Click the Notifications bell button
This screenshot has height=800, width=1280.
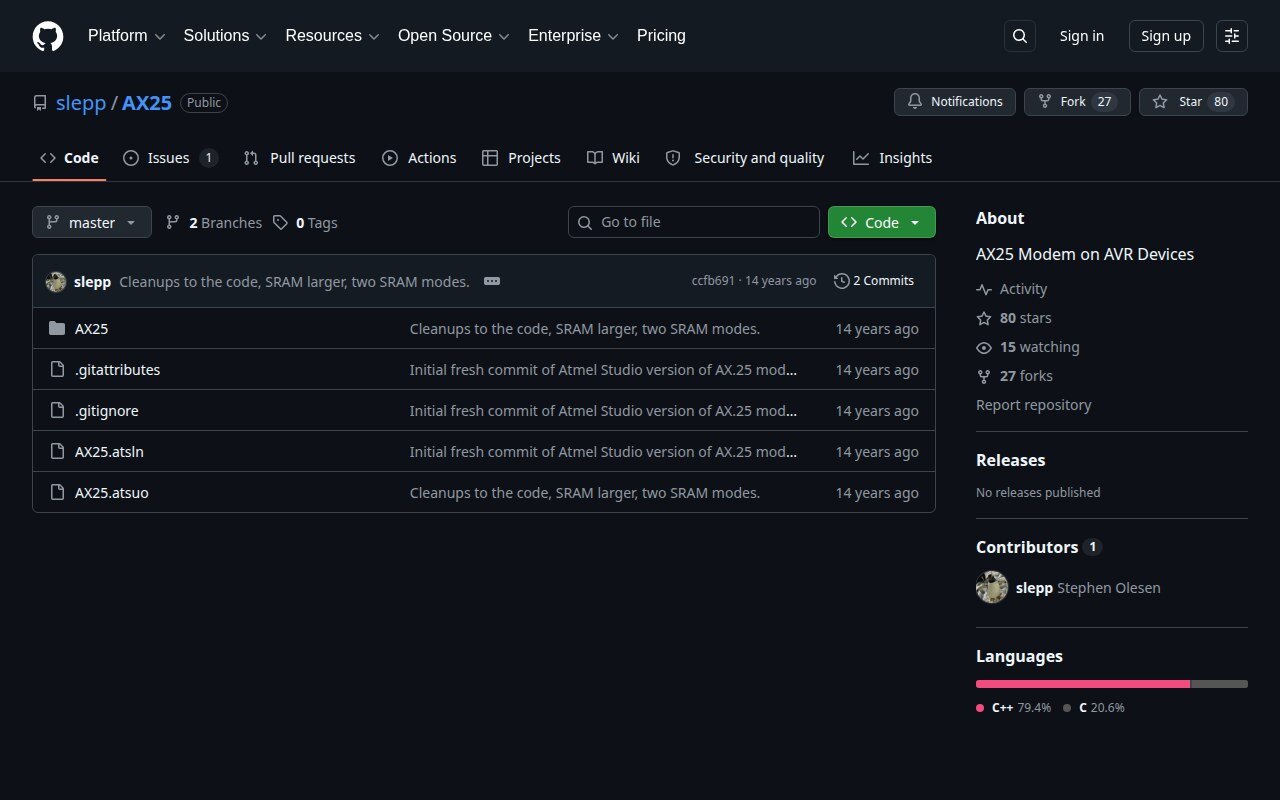tap(955, 102)
